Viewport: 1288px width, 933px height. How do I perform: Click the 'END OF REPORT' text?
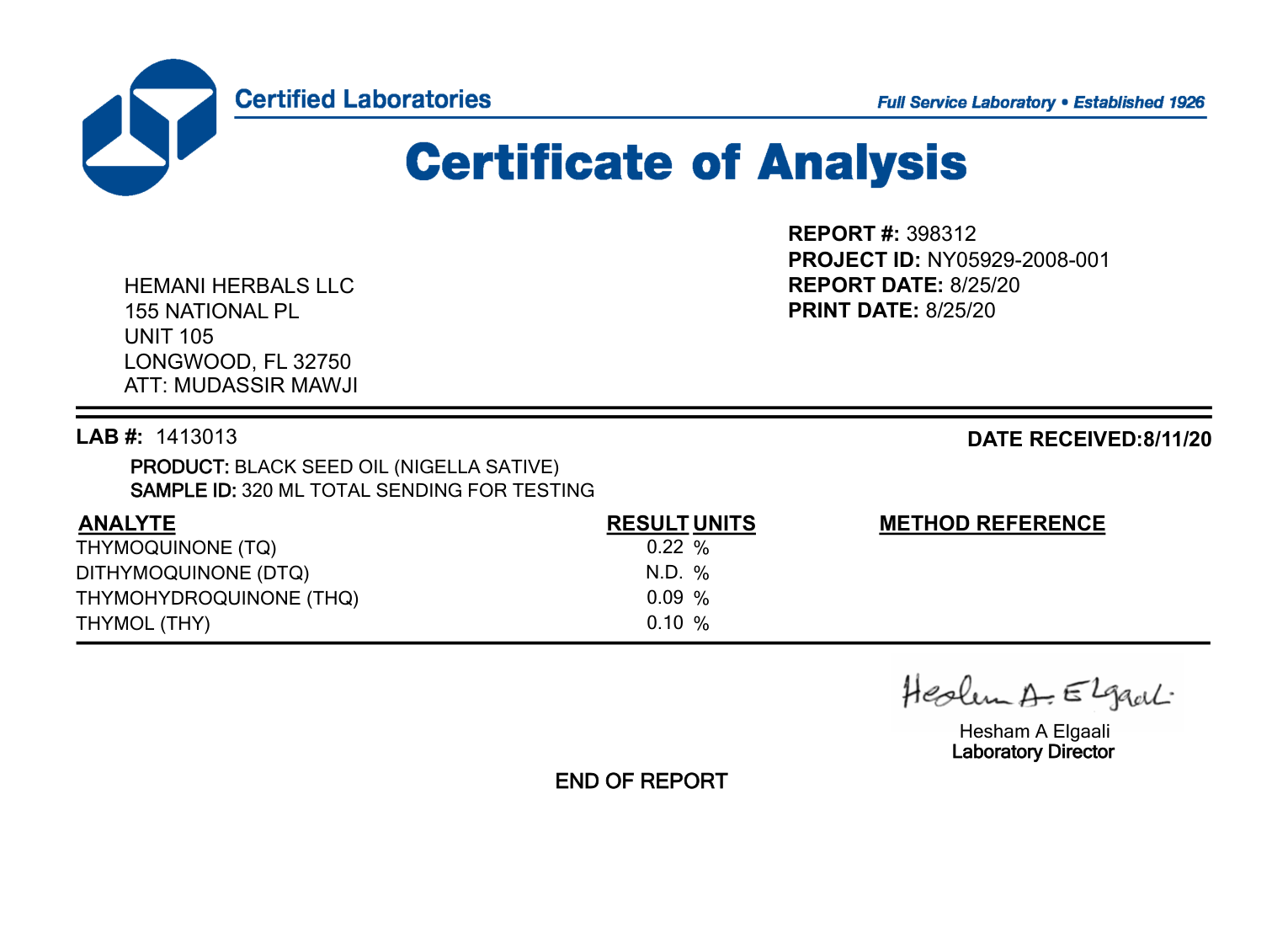641,781
